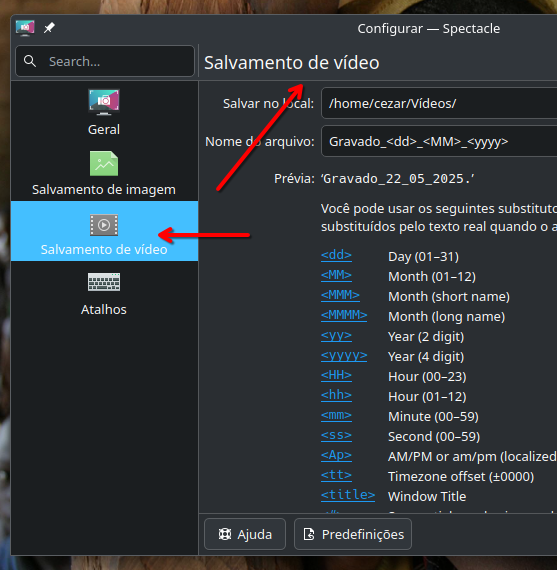557x570 pixels.
Task: Focus the Search settings field
Action: [x=105, y=61]
